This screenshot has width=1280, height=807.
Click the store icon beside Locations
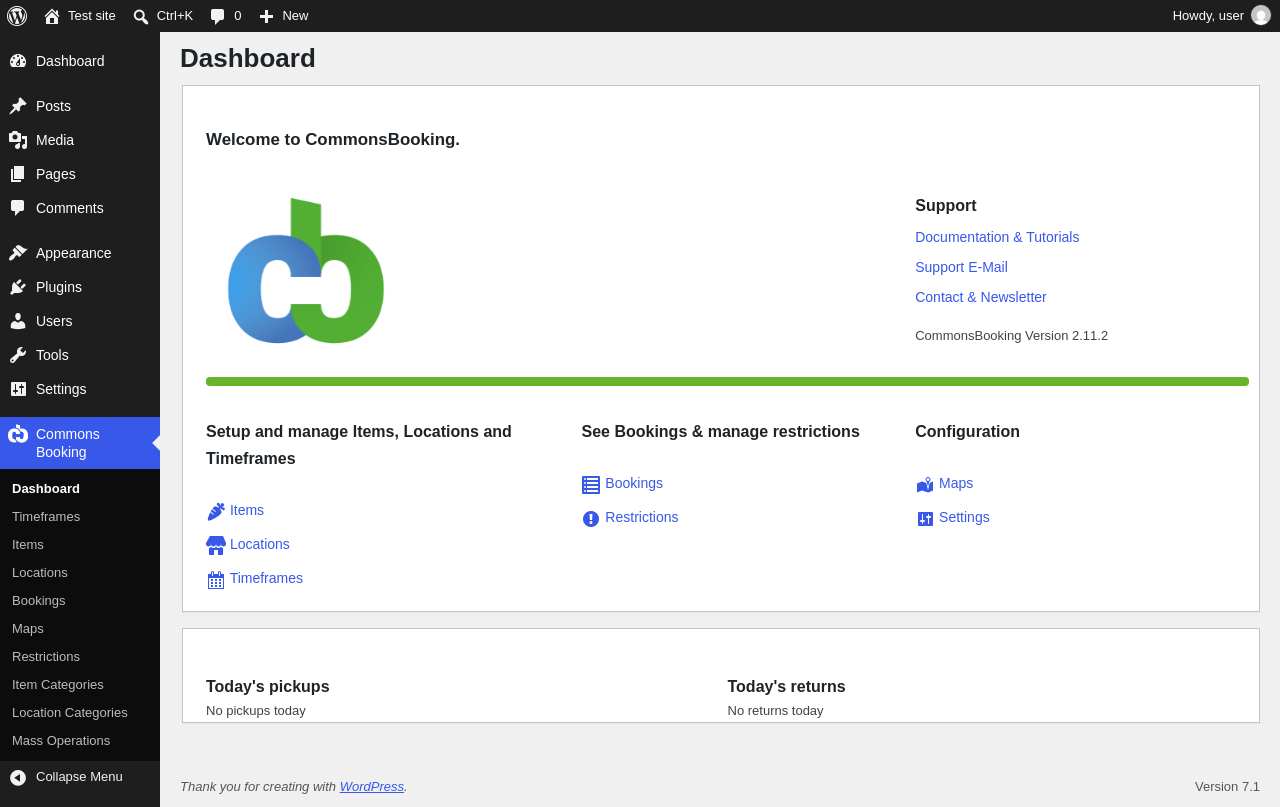tap(216, 545)
